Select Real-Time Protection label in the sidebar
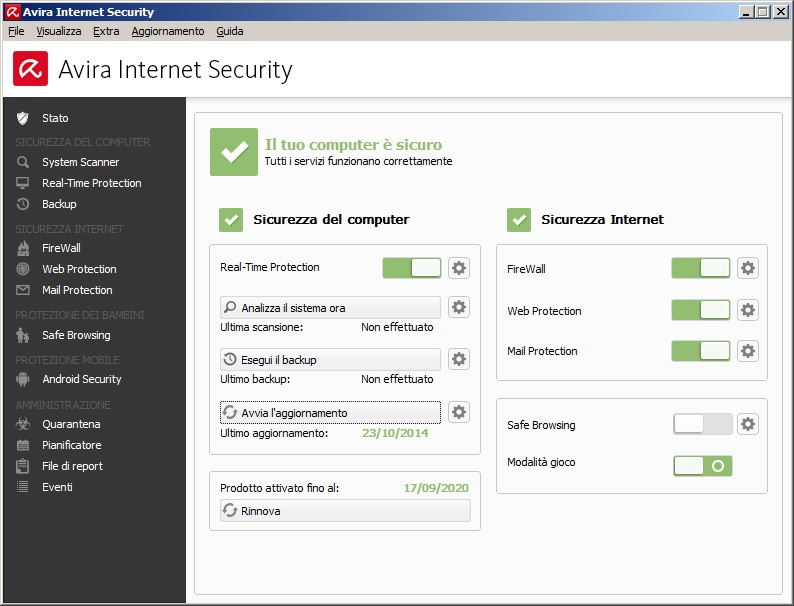The height and width of the screenshot is (606, 794). pyautogui.click(x=92, y=183)
